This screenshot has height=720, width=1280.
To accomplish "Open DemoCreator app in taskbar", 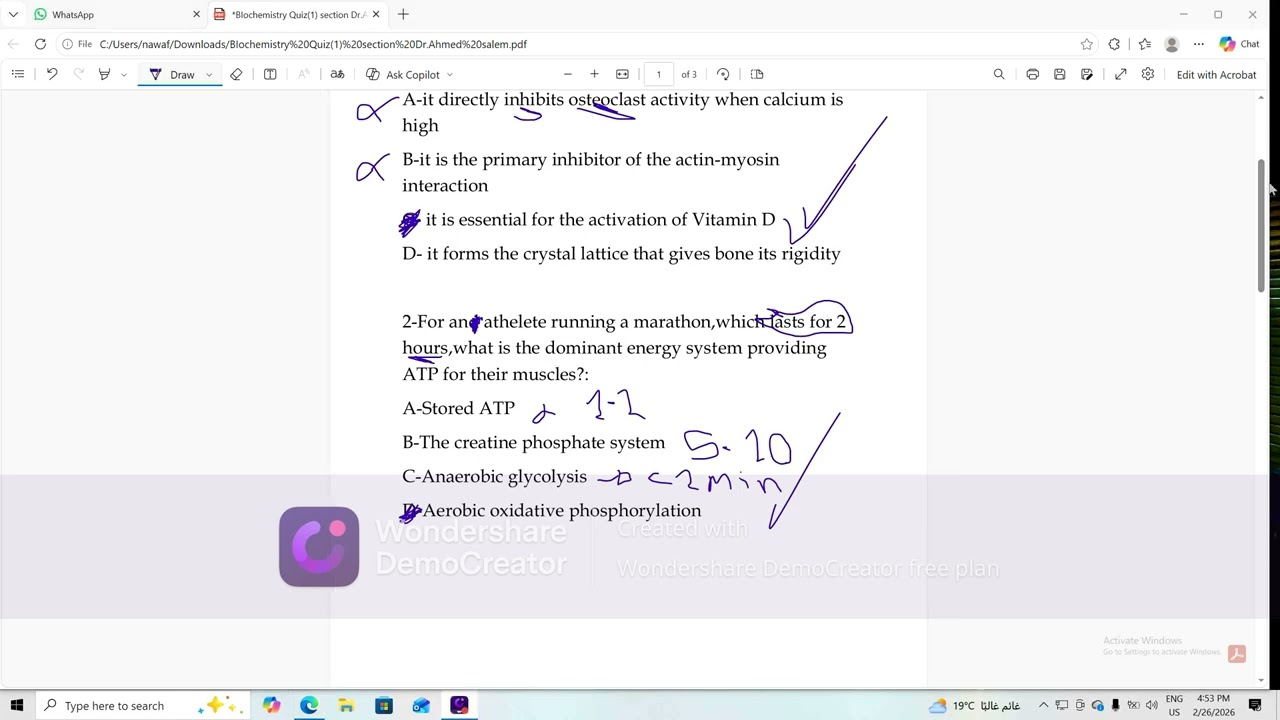I will (x=459, y=705).
